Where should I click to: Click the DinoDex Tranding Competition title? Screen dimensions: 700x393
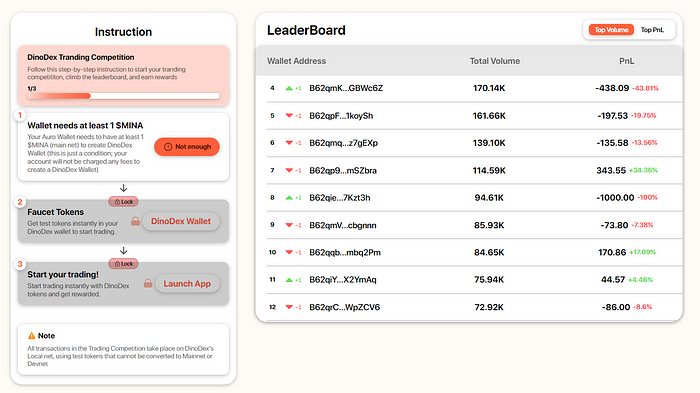click(81, 57)
